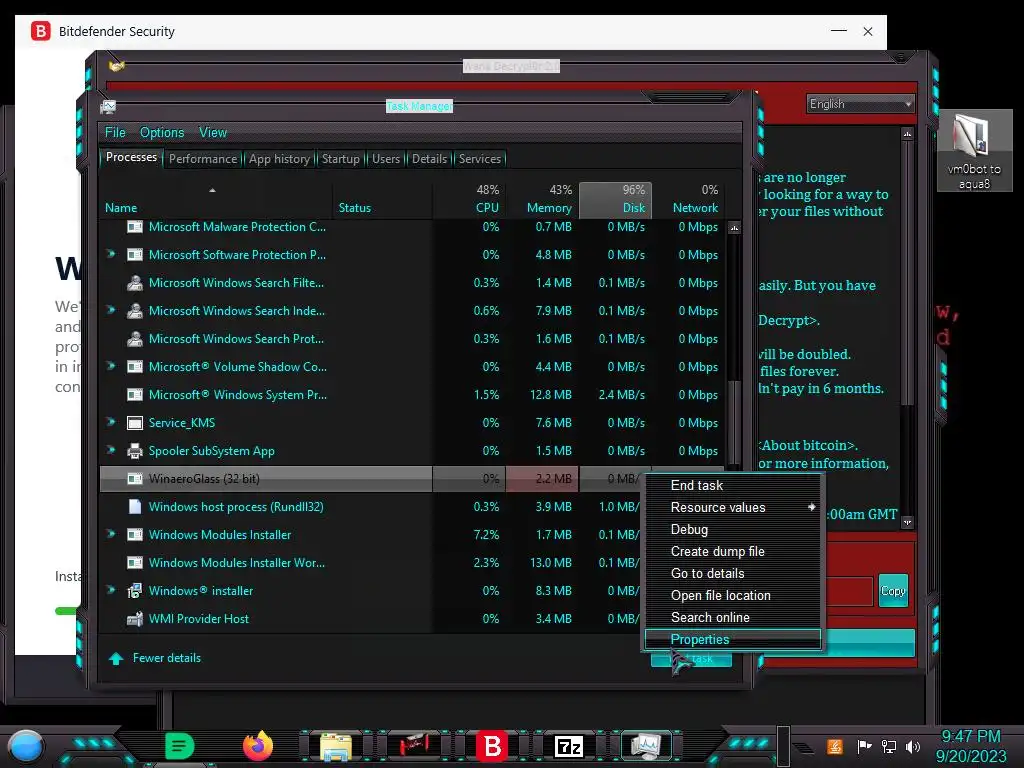Open Wana Decryptor taskbar button
Screen dimensions: 1024x768
click(x=413, y=745)
